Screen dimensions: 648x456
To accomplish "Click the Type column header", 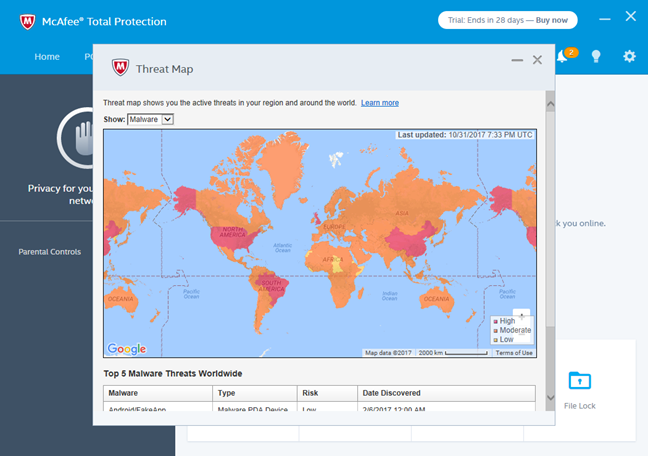I will 255,393.
